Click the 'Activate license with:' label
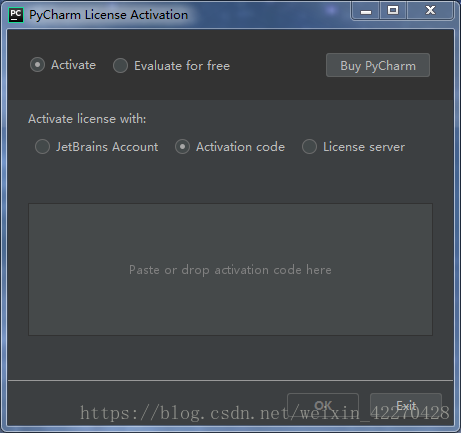Screen dimensions: 461x433 (x=87, y=119)
